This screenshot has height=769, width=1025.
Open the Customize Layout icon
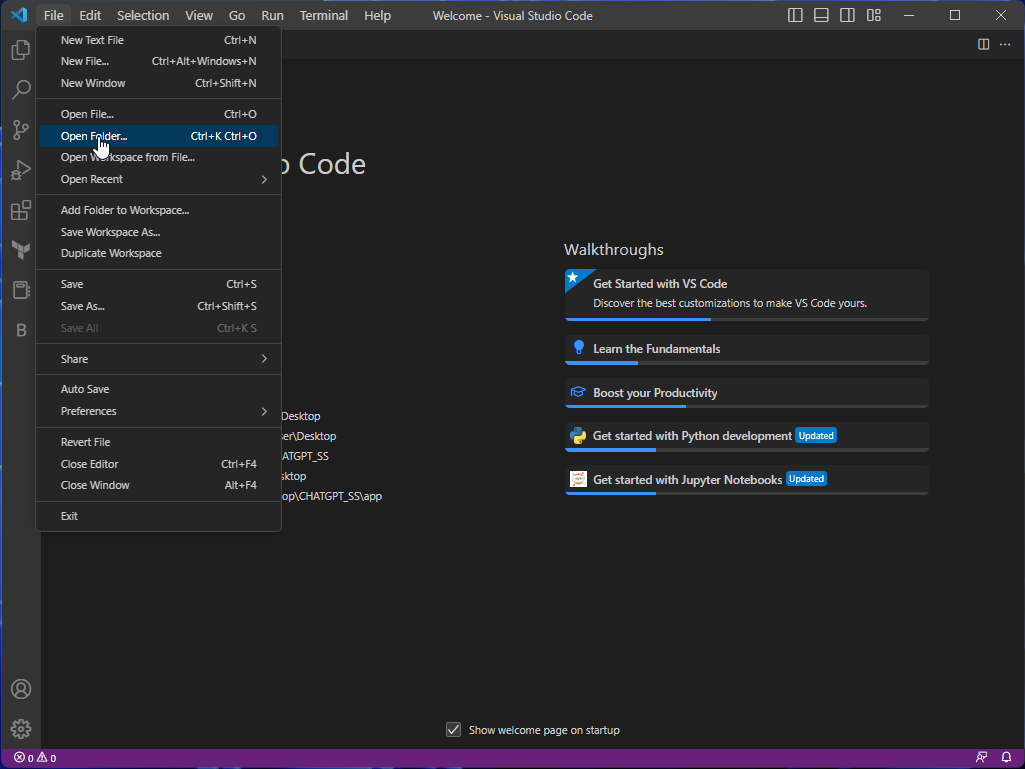tap(874, 15)
